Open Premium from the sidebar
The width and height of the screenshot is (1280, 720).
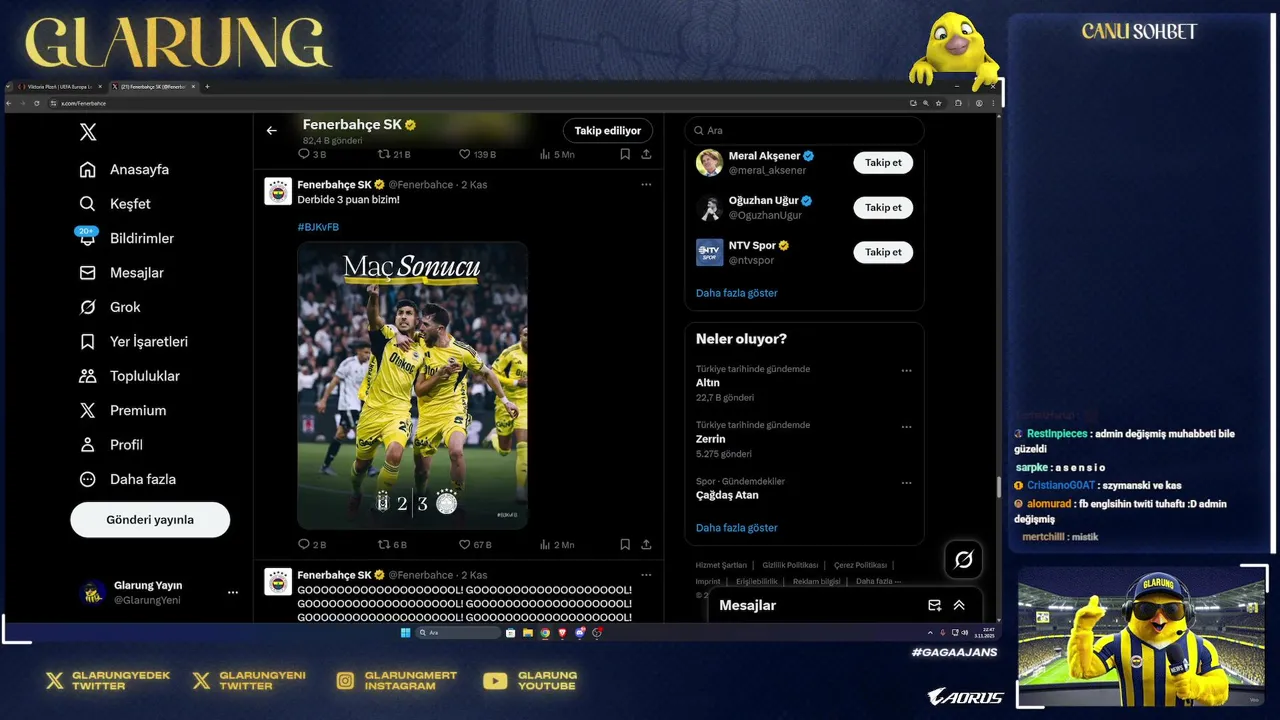click(x=123, y=410)
